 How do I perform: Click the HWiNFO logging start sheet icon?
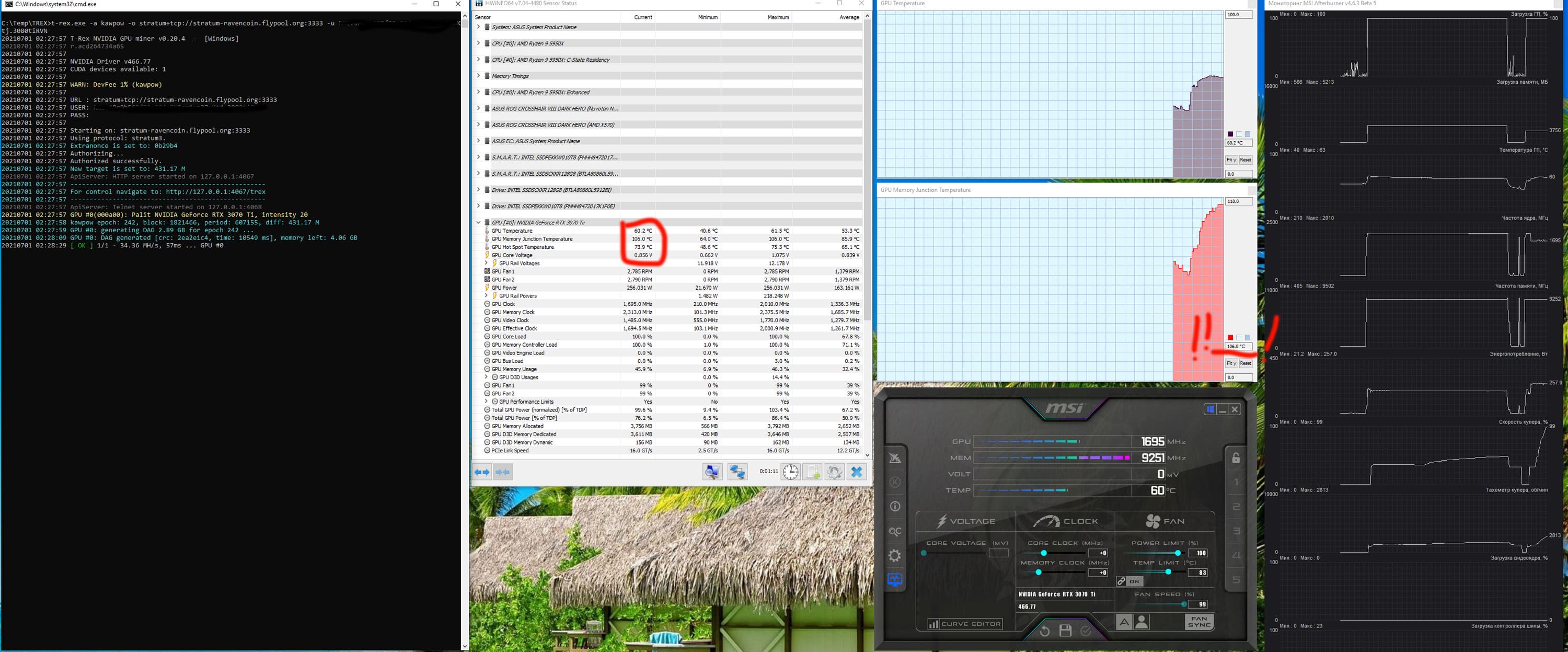point(813,472)
